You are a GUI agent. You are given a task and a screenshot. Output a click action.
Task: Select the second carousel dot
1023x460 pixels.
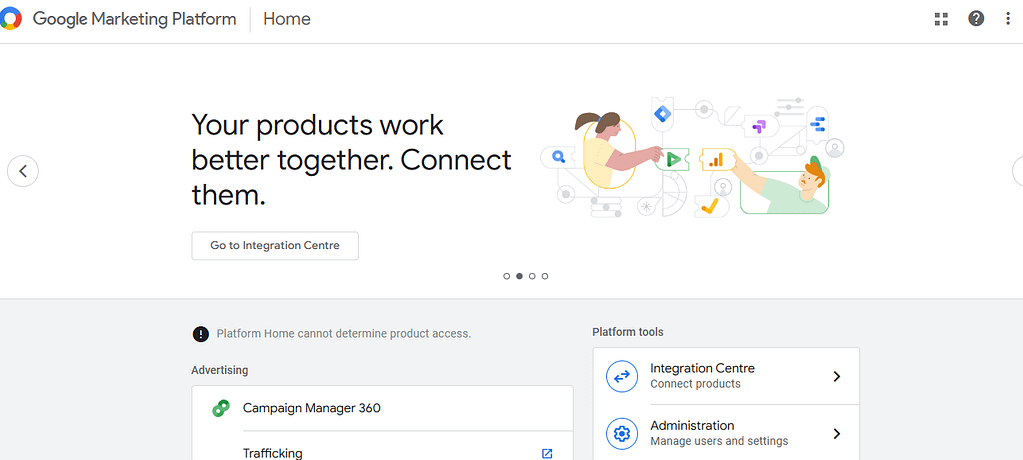click(x=519, y=276)
